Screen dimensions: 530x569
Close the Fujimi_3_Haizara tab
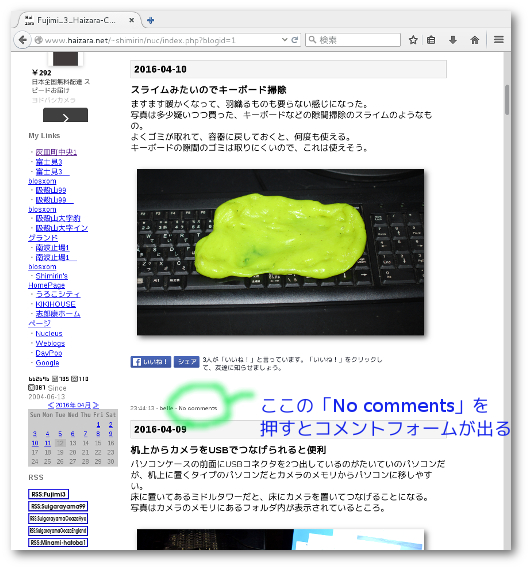click(x=132, y=20)
